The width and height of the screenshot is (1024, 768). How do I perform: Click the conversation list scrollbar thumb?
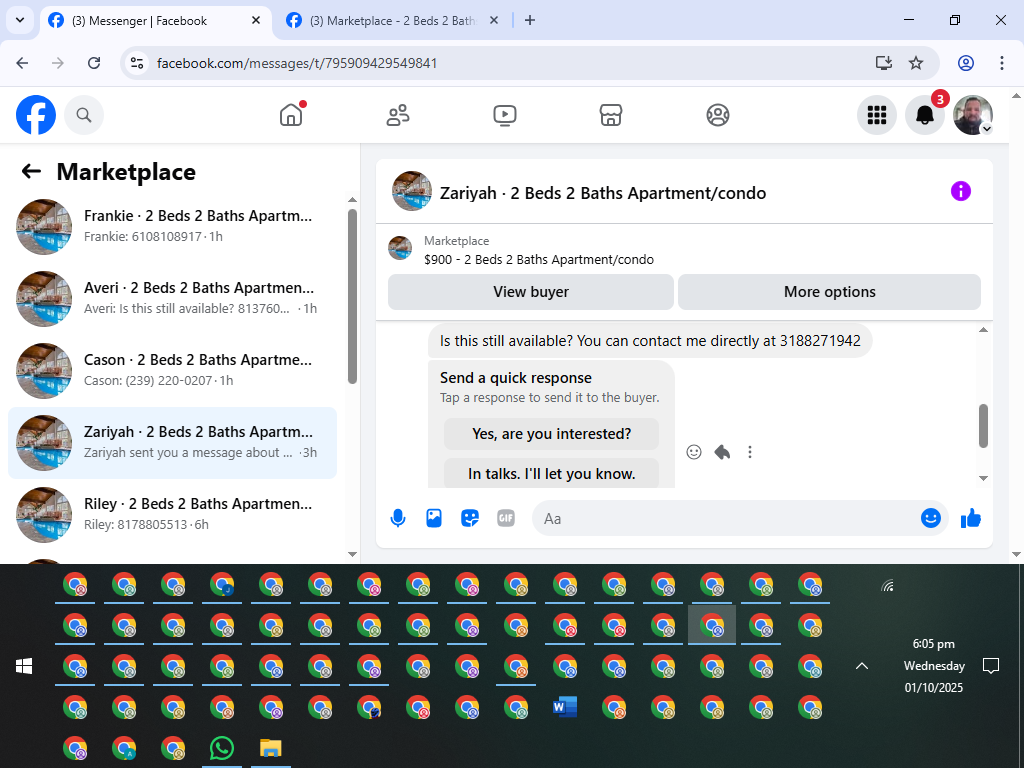(353, 296)
